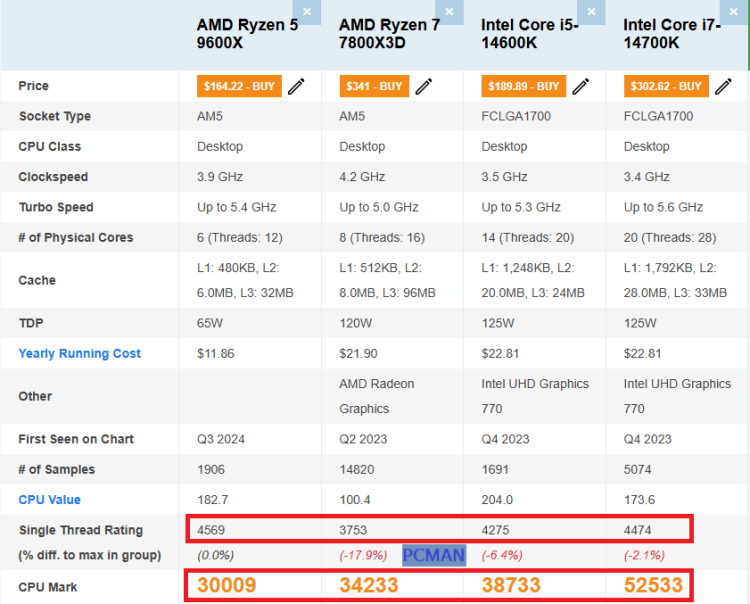The width and height of the screenshot is (750, 604).
Task: Click the $341 - BUY button
Action: point(374,86)
